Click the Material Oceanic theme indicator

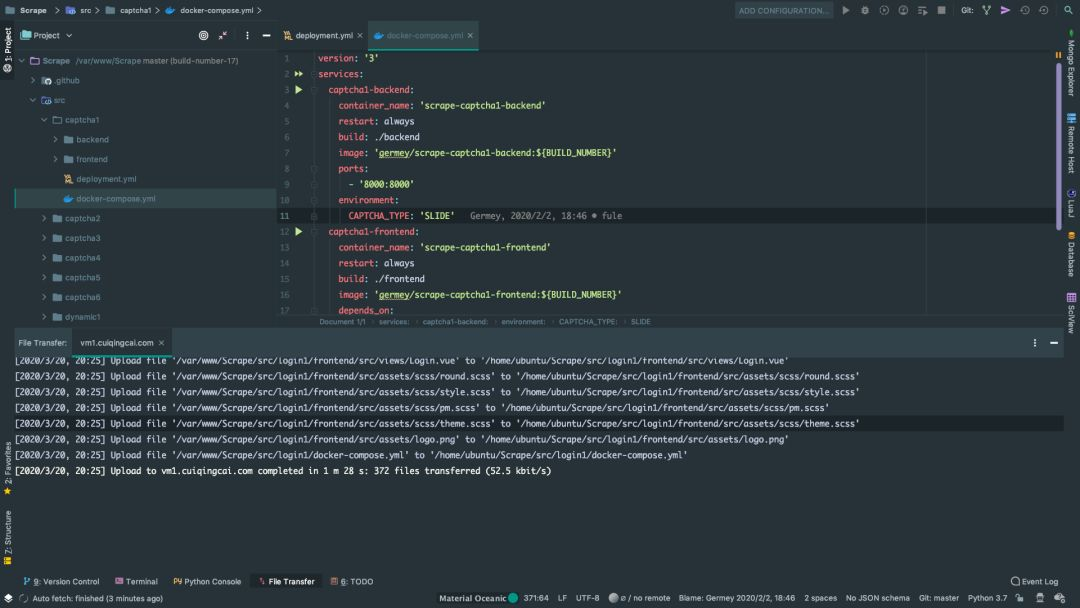[478, 598]
